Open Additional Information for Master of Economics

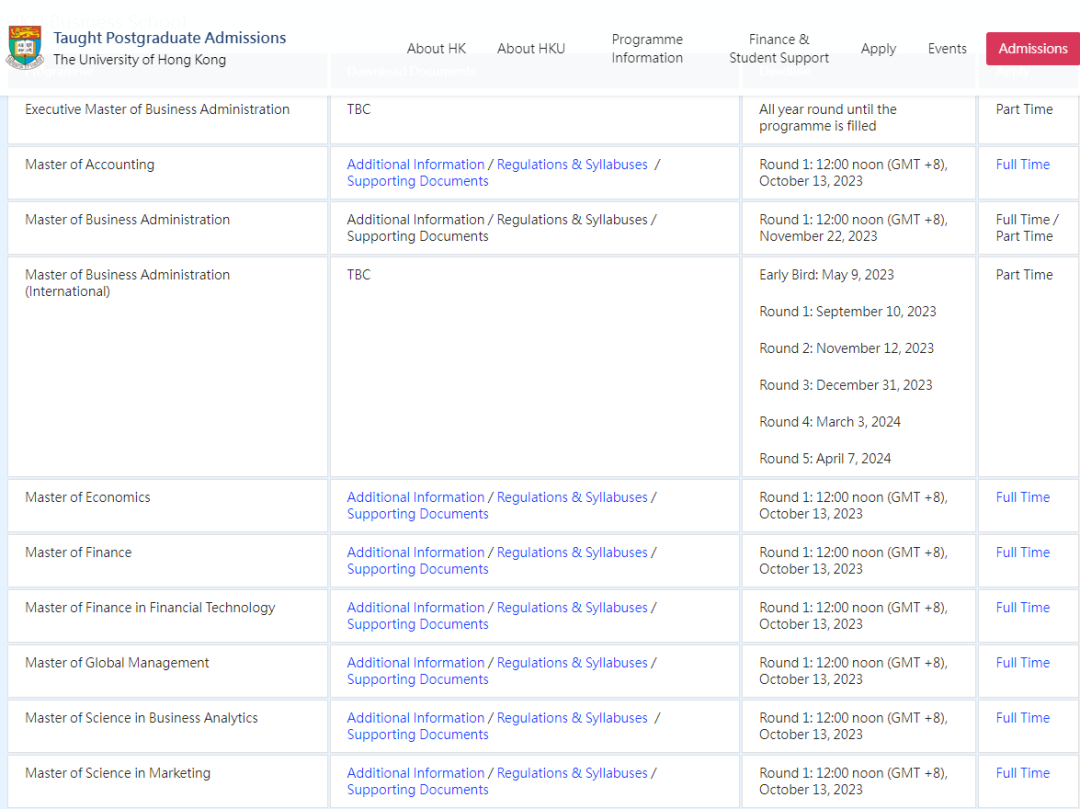(x=415, y=497)
